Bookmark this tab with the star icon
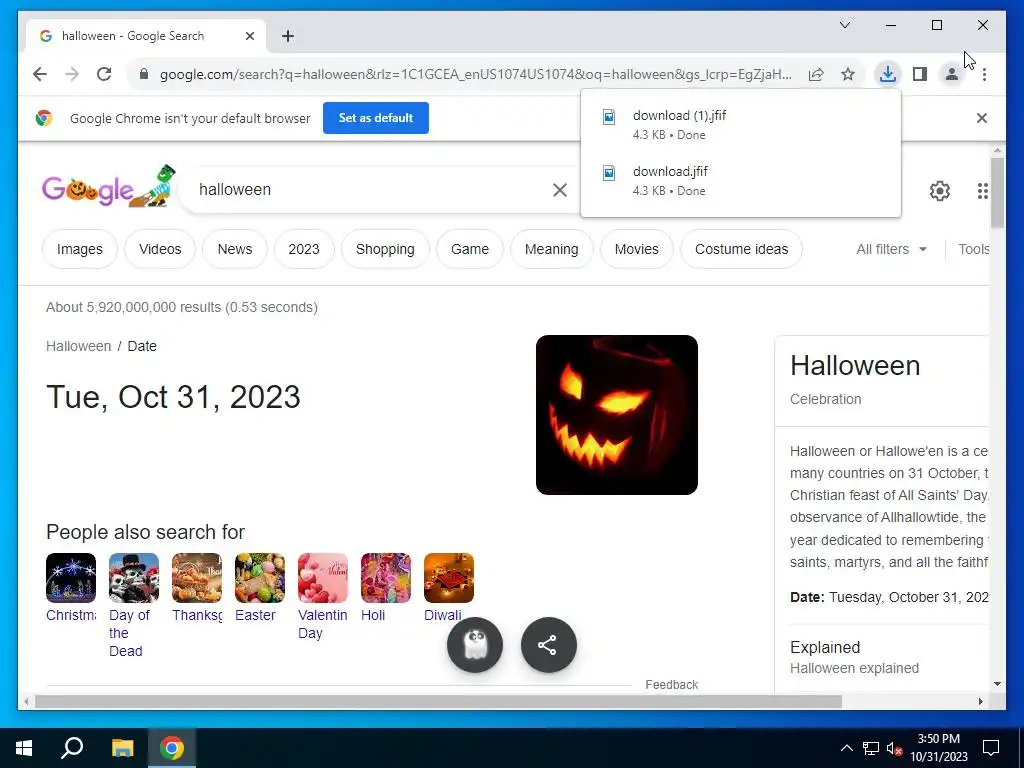Screen dimensions: 1024x768 tap(848, 74)
